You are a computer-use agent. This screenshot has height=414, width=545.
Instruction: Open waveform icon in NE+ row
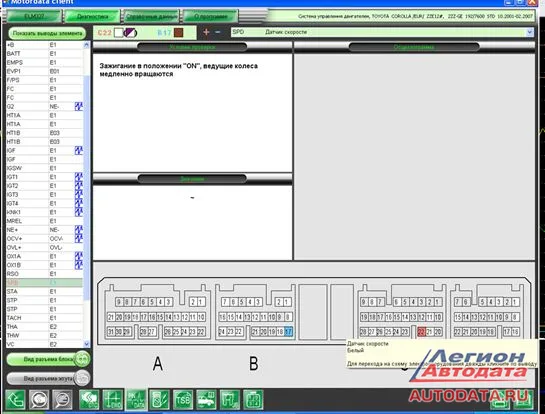point(79,230)
